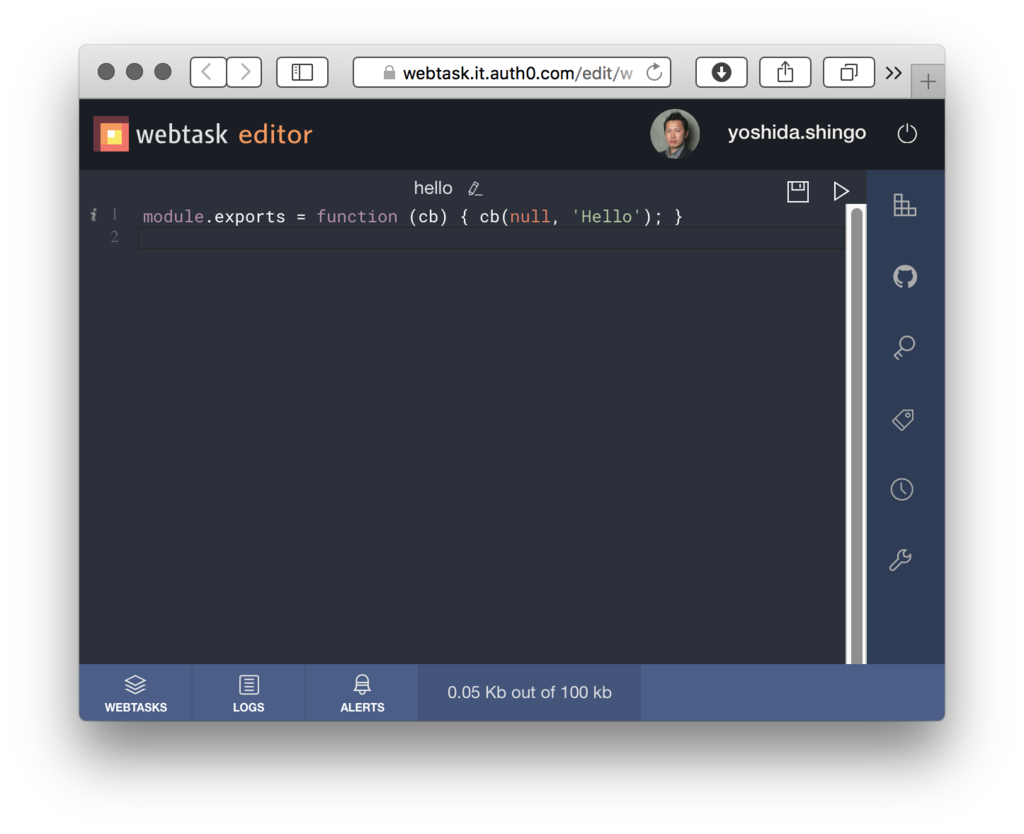Rename webtask using the pencil edit icon
The image size is (1024, 834).
(x=475, y=189)
